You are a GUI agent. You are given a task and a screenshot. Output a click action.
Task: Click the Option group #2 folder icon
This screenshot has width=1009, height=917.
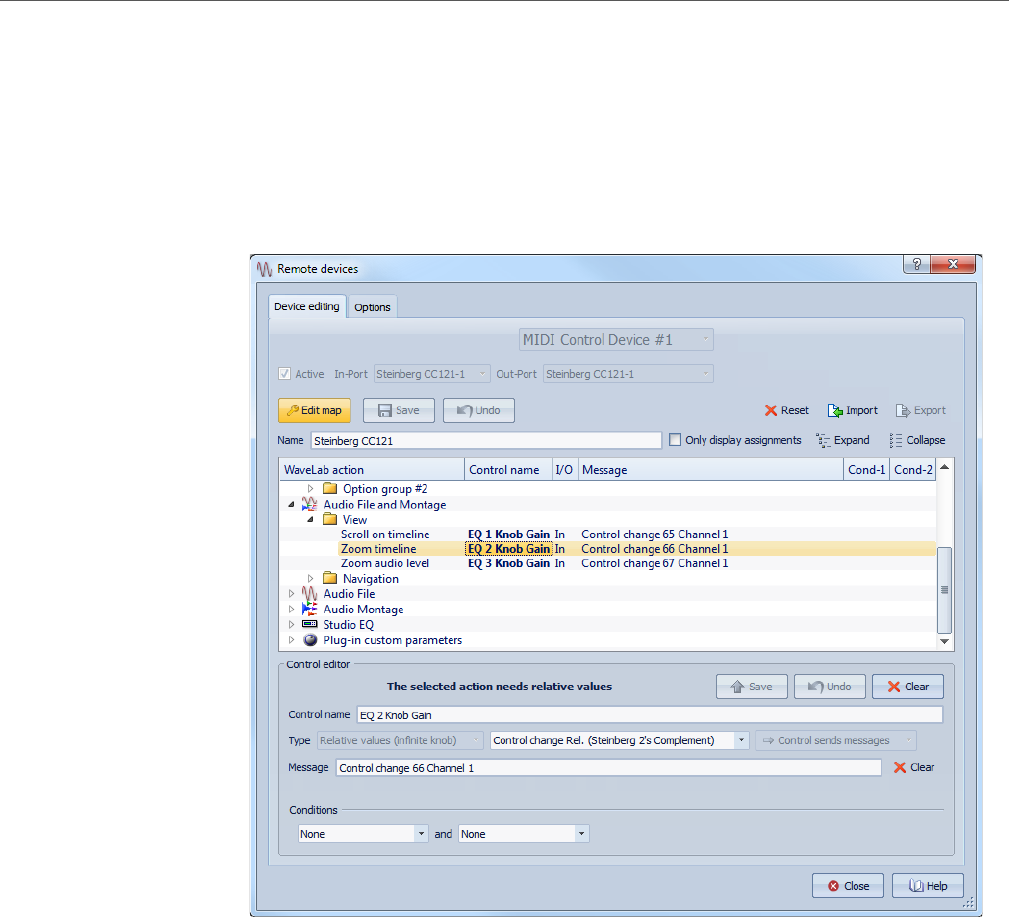click(x=329, y=488)
